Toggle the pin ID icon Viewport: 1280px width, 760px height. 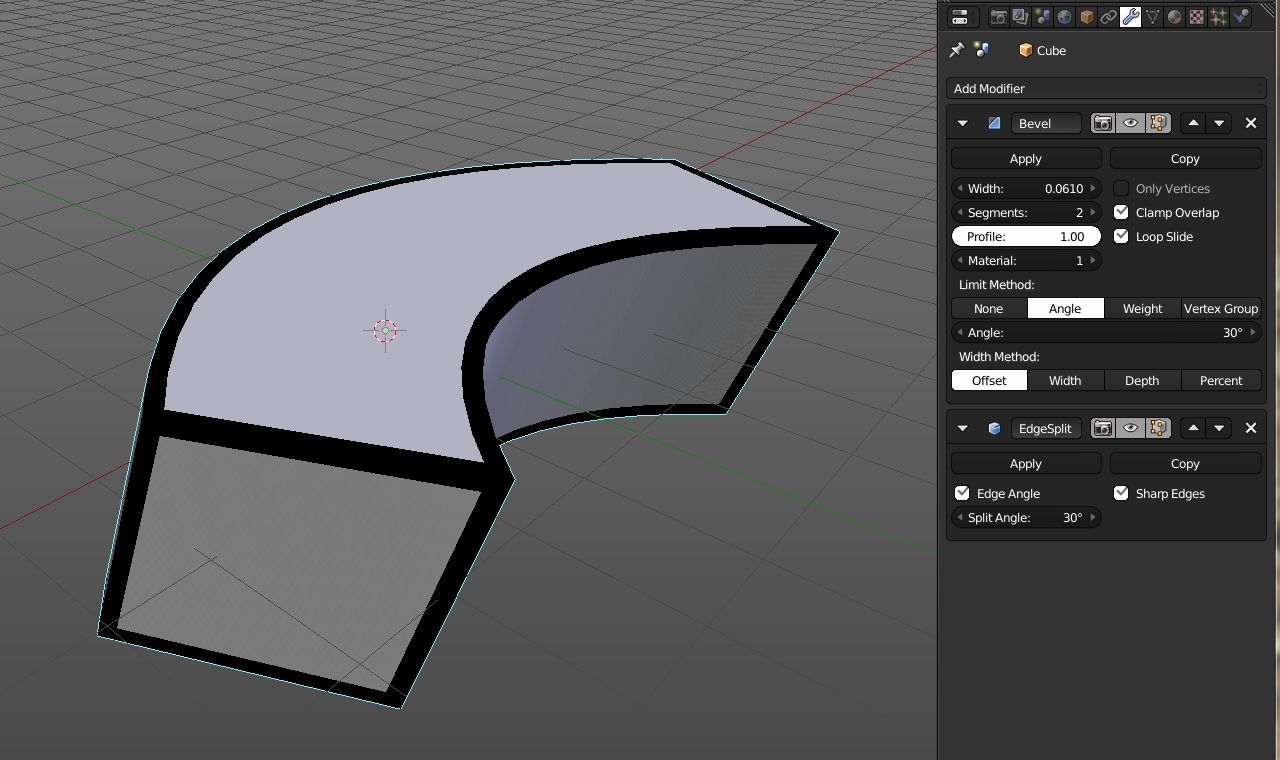(x=957, y=50)
